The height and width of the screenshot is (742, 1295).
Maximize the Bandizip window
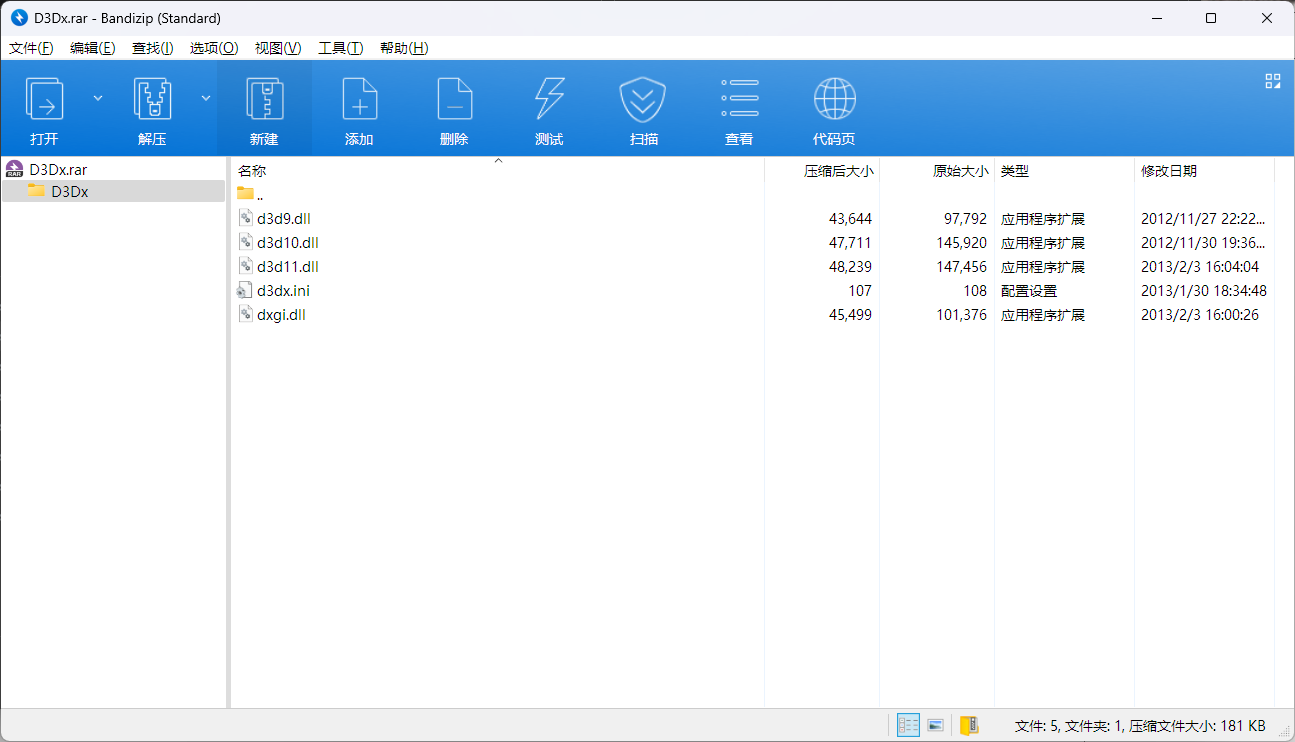tap(1211, 18)
